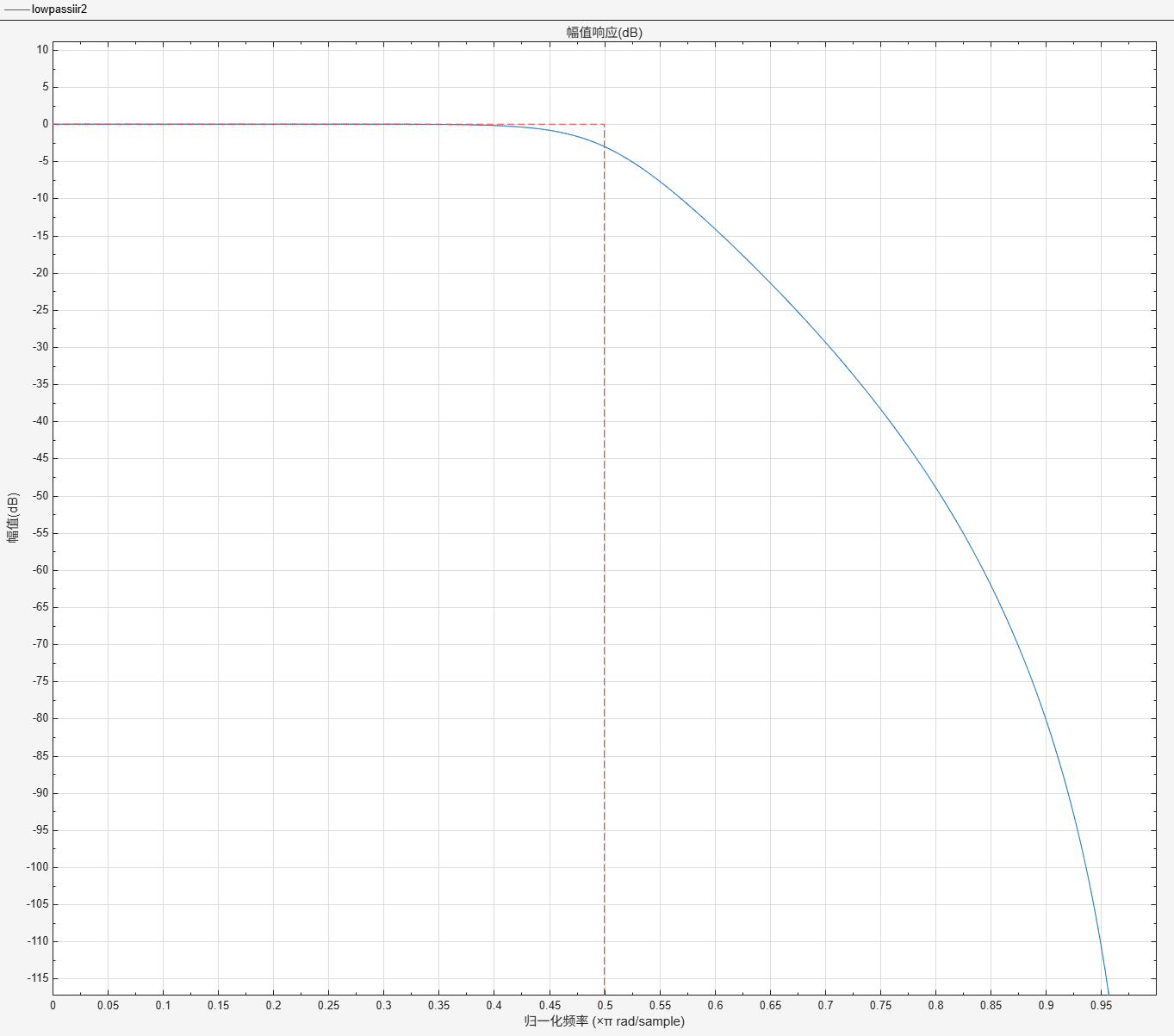Select y-axis tick label -90

(40, 793)
